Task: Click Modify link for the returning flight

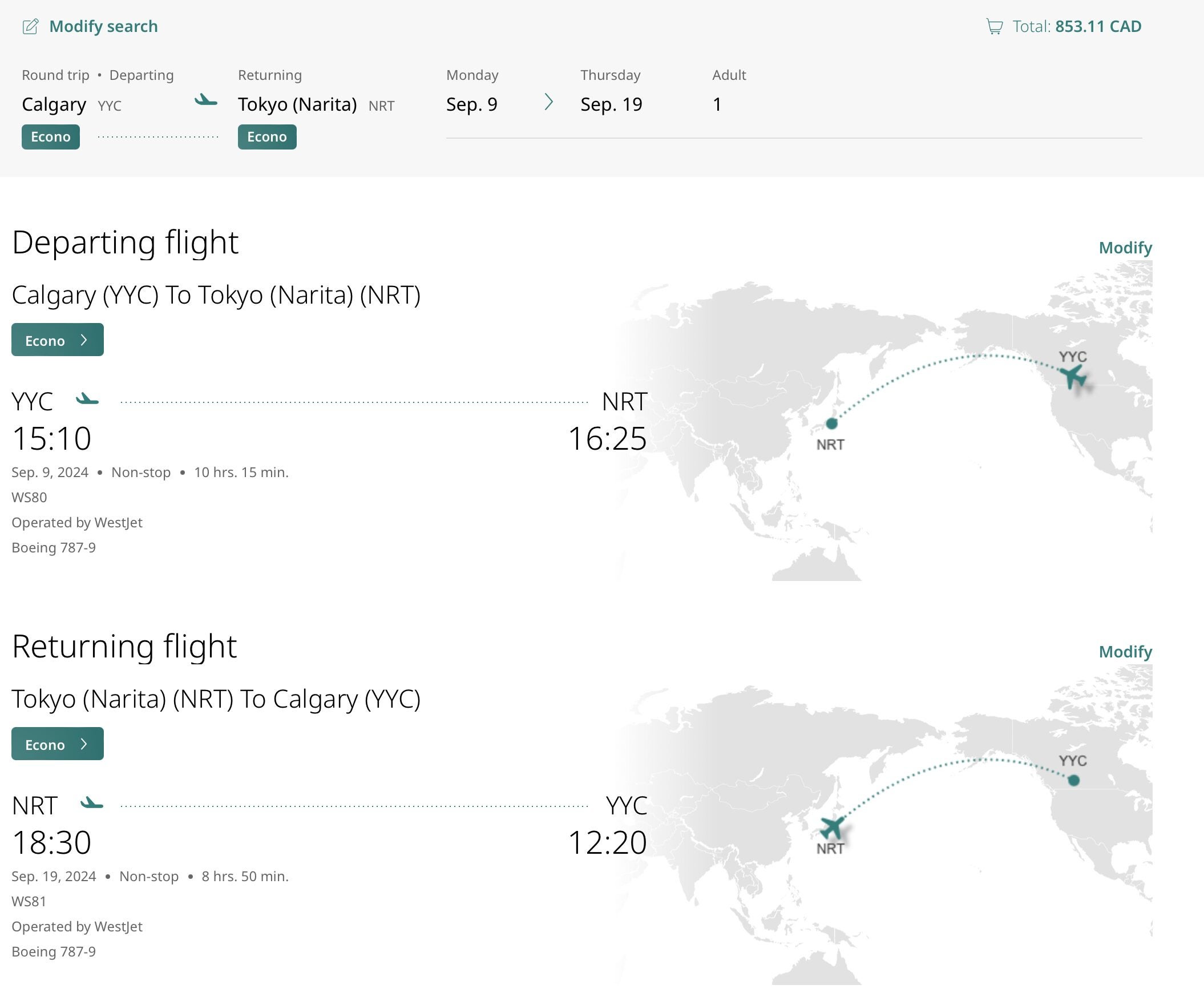Action: click(1125, 652)
